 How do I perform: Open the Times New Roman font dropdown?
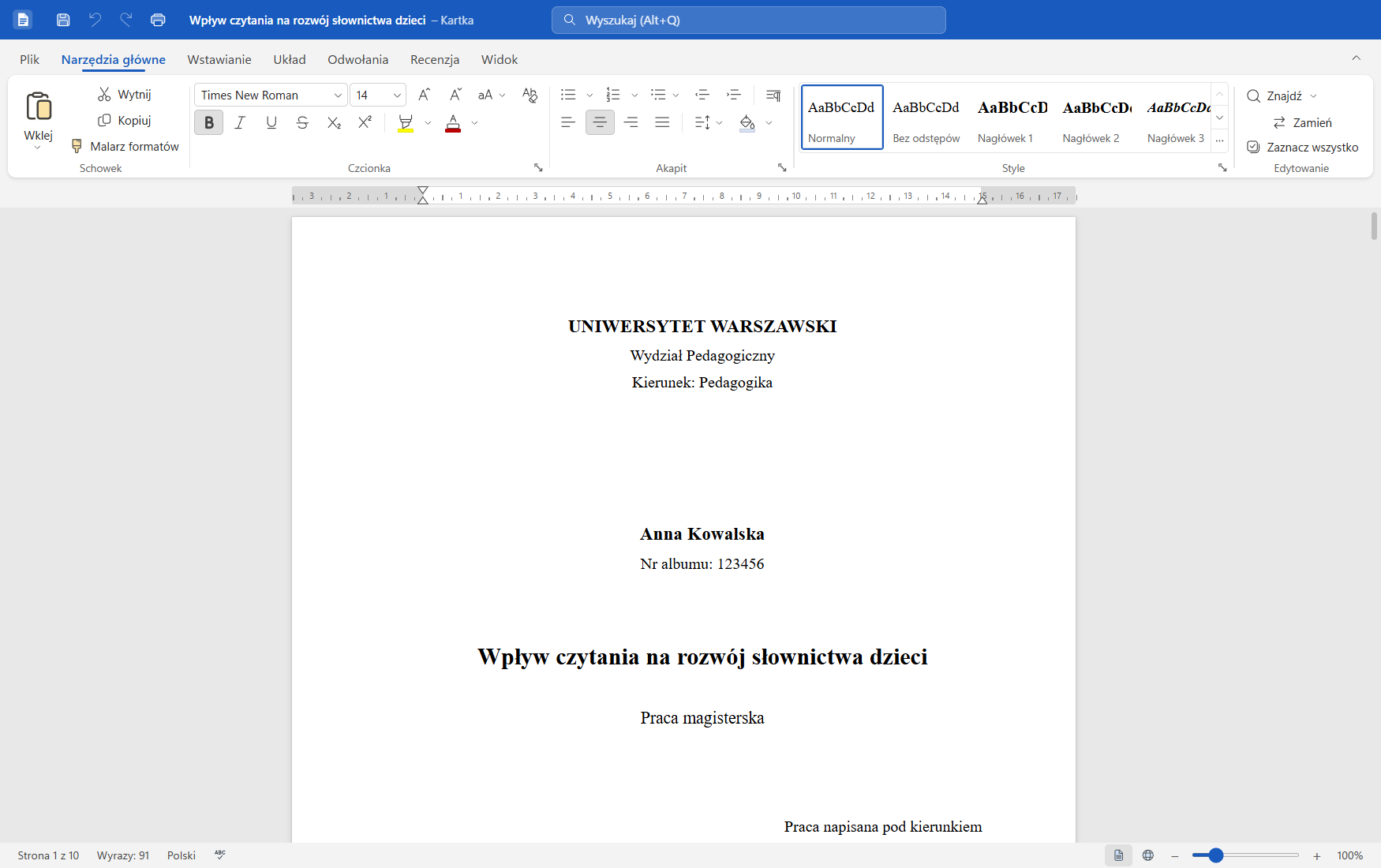click(338, 95)
